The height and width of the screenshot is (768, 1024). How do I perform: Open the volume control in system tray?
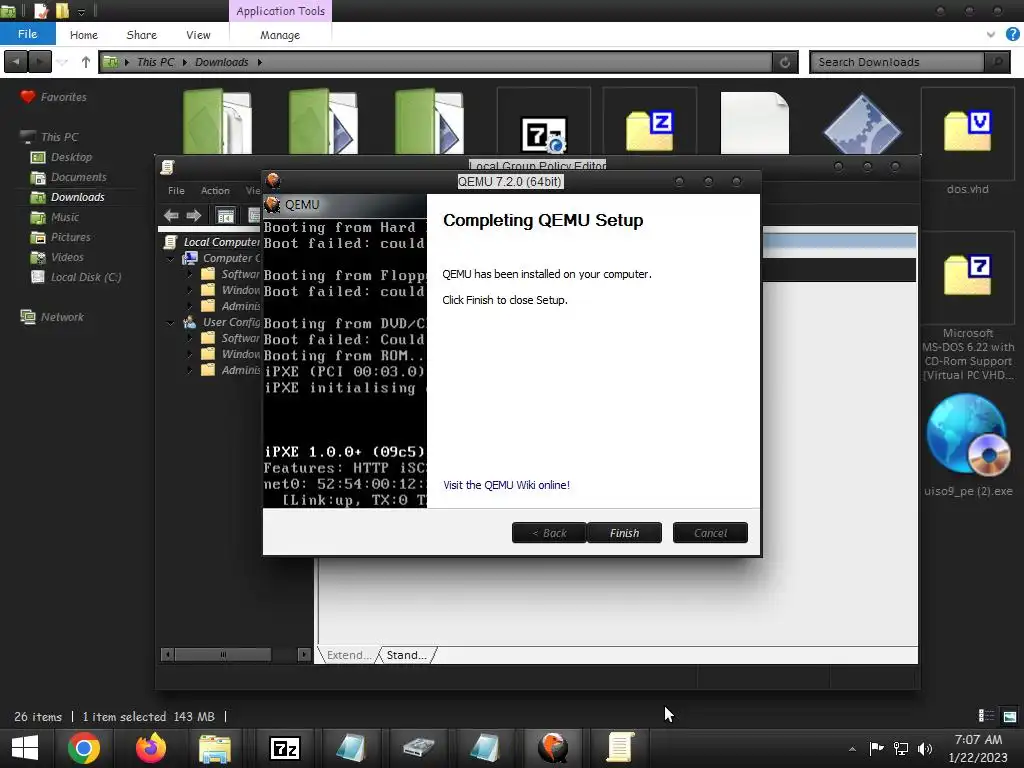pyautogui.click(x=925, y=749)
